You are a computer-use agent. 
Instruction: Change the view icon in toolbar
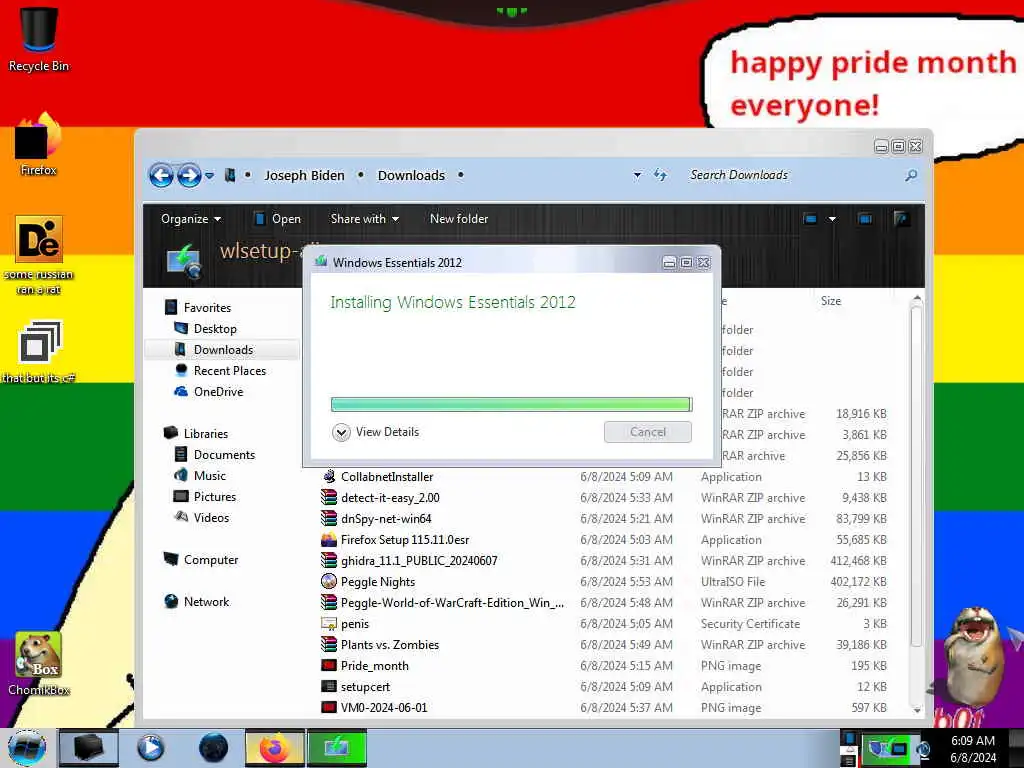click(x=810, y=219)
